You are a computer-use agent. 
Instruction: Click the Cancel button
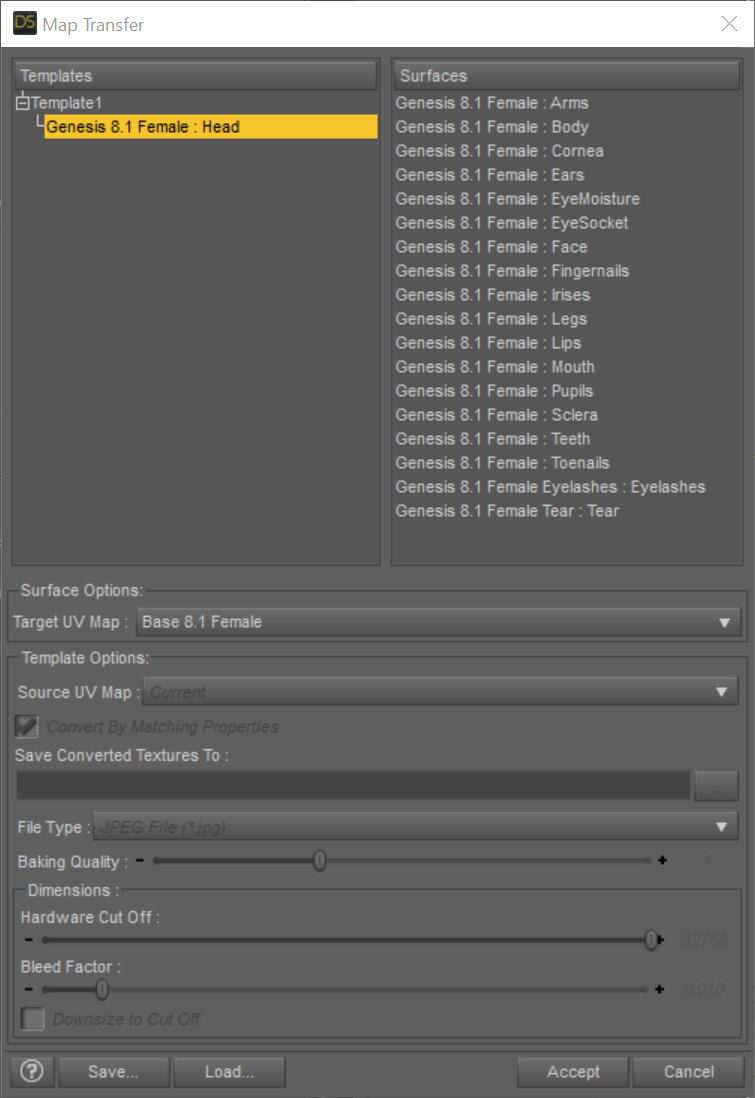pyautogui.click(x=688, y=1071)
